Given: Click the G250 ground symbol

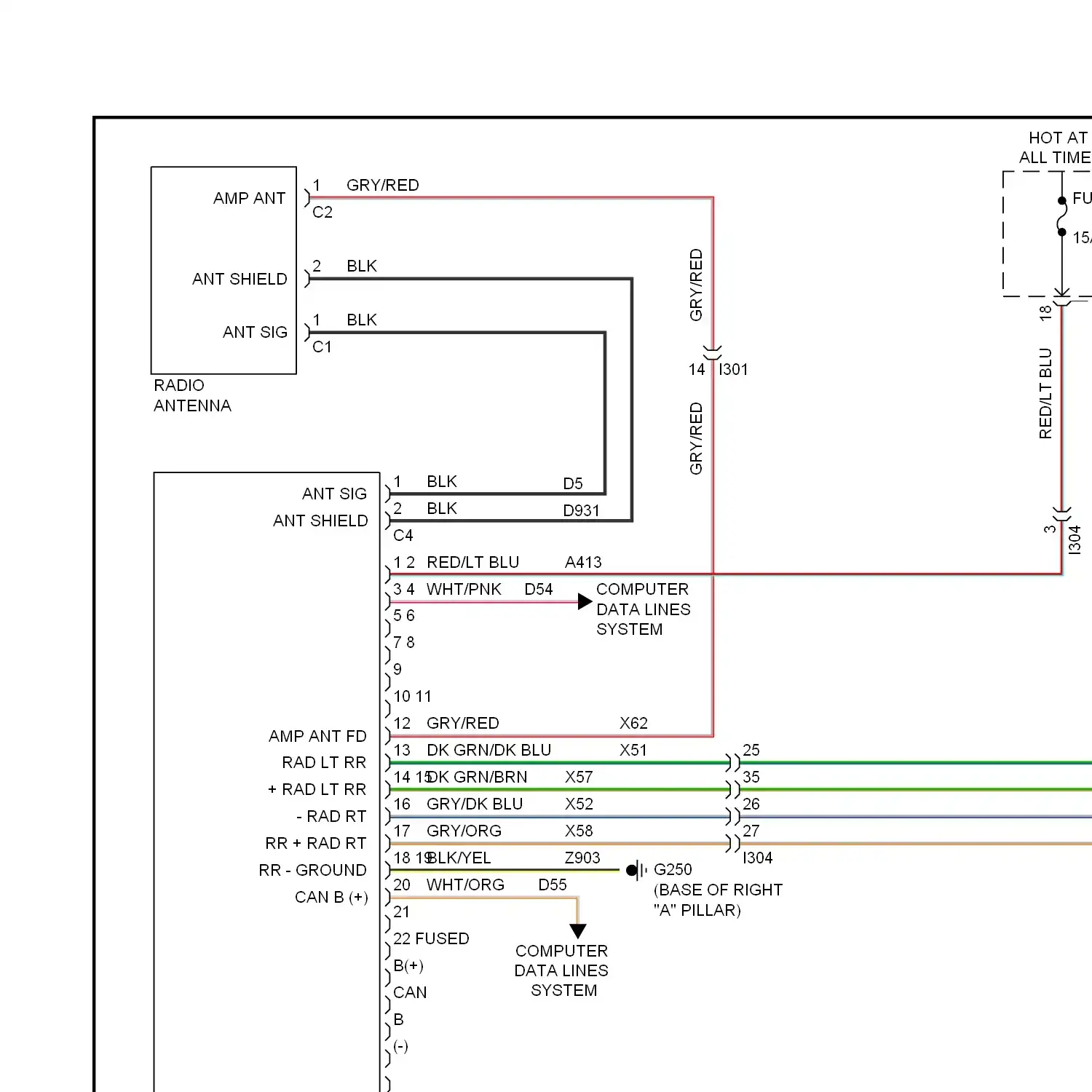Looking at the screenshot, I should tap(636, 870).
